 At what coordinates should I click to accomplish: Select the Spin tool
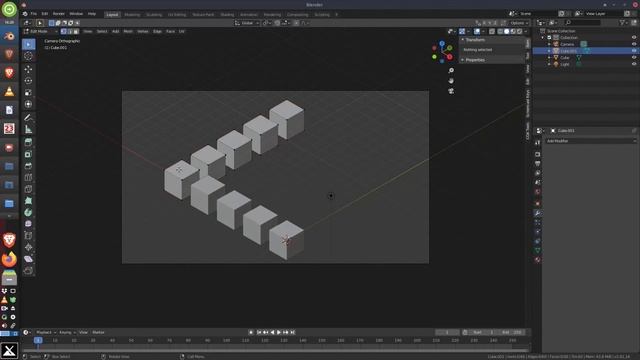[x=28, y=212]
